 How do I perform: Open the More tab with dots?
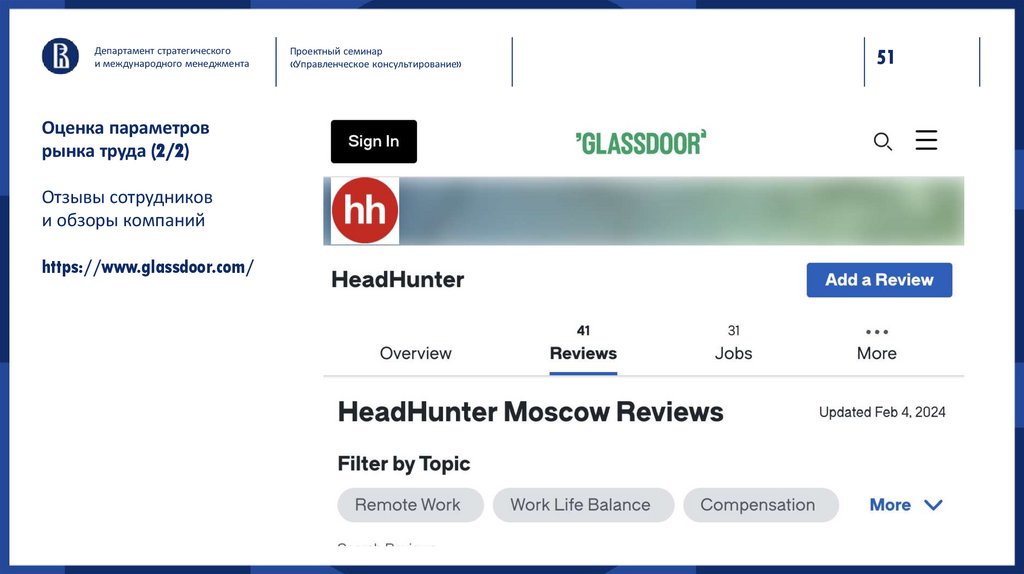coord(876,345)
